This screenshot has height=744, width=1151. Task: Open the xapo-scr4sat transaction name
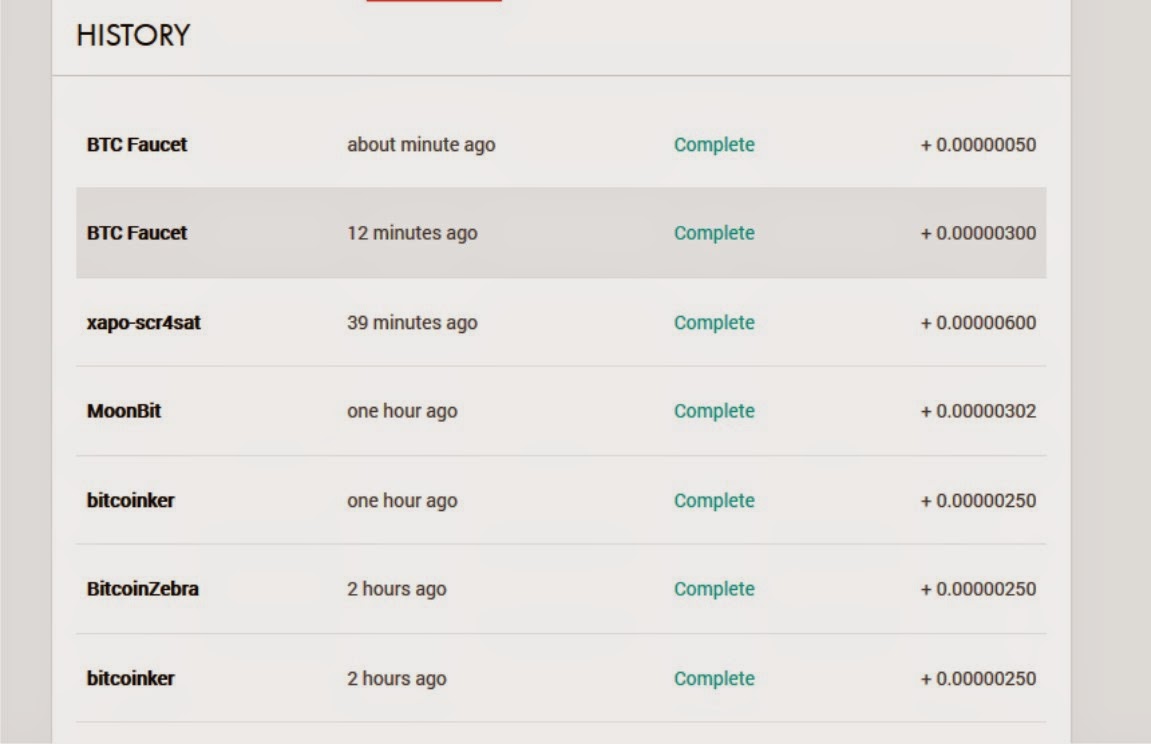coord(144,323)
